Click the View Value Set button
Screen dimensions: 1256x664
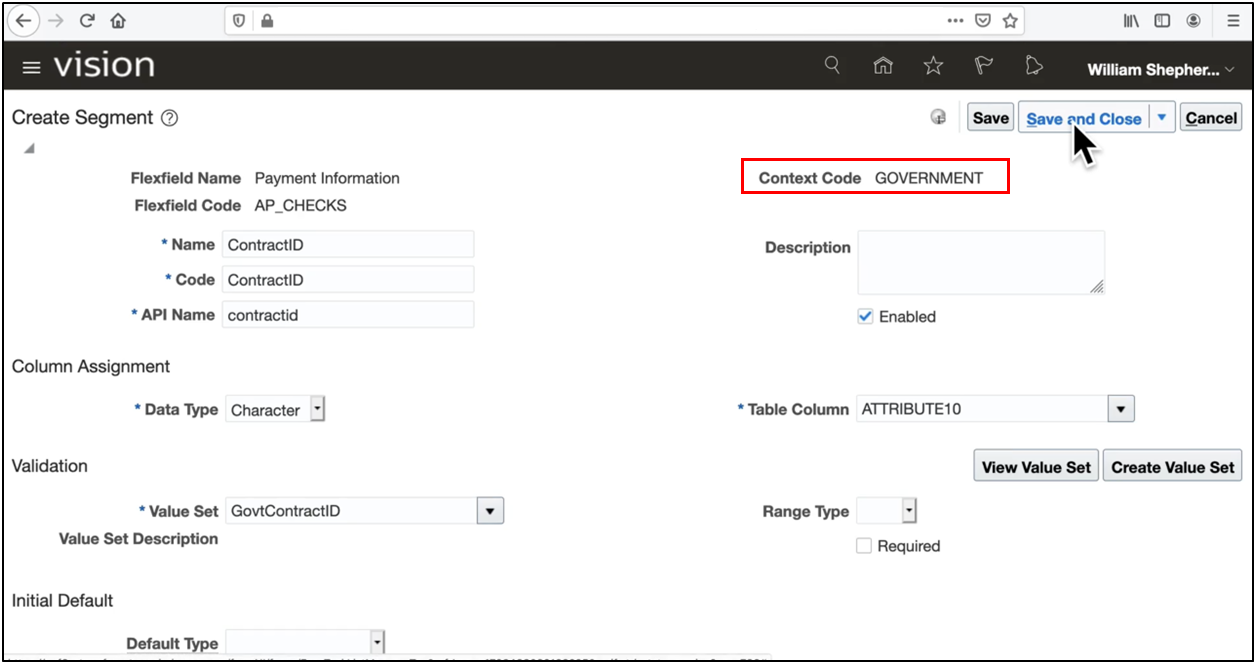pyautogui.click(x=1036, y=467)
